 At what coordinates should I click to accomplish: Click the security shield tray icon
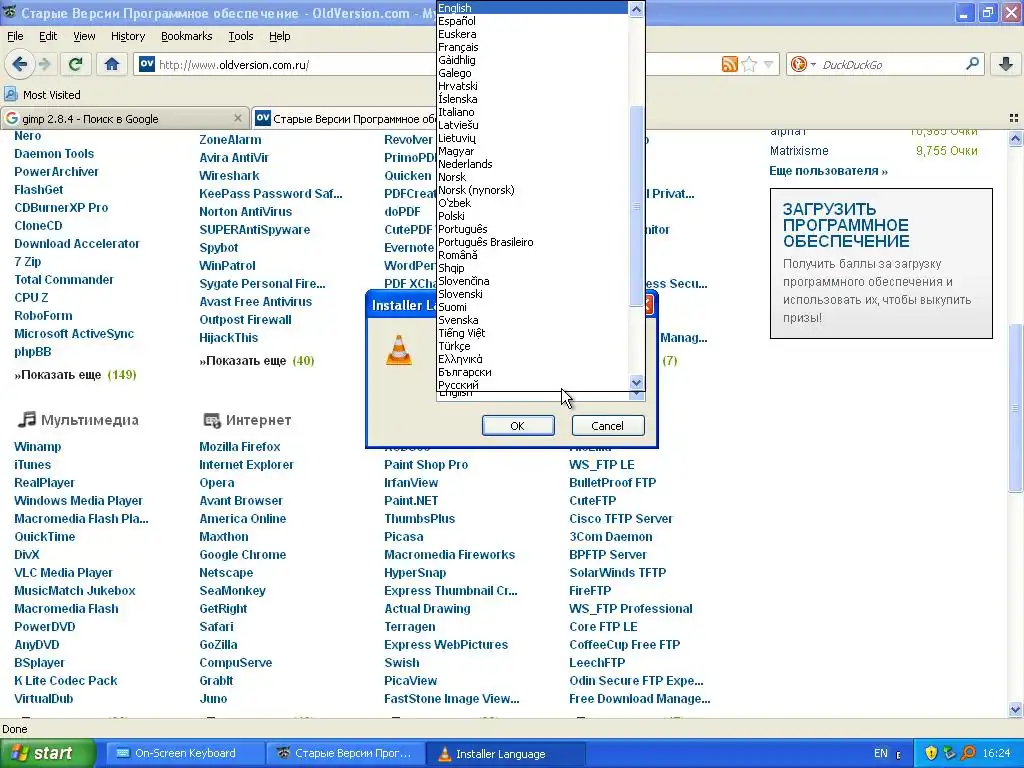931,753
